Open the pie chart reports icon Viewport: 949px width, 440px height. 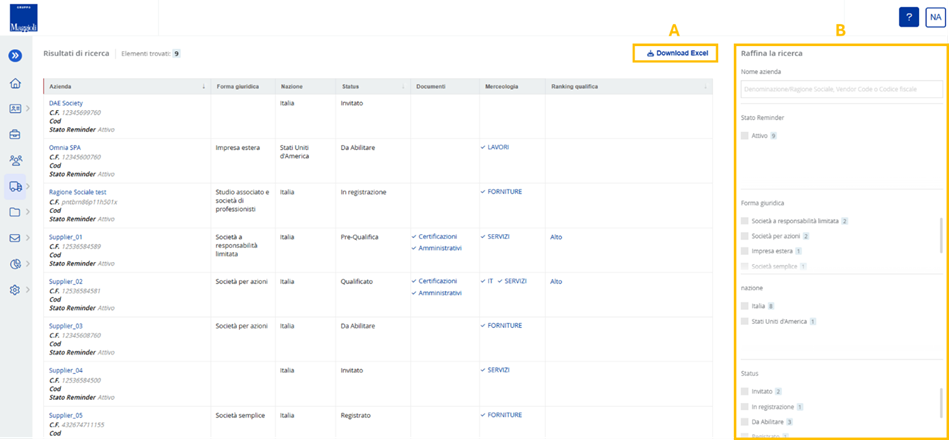[15, 264]
